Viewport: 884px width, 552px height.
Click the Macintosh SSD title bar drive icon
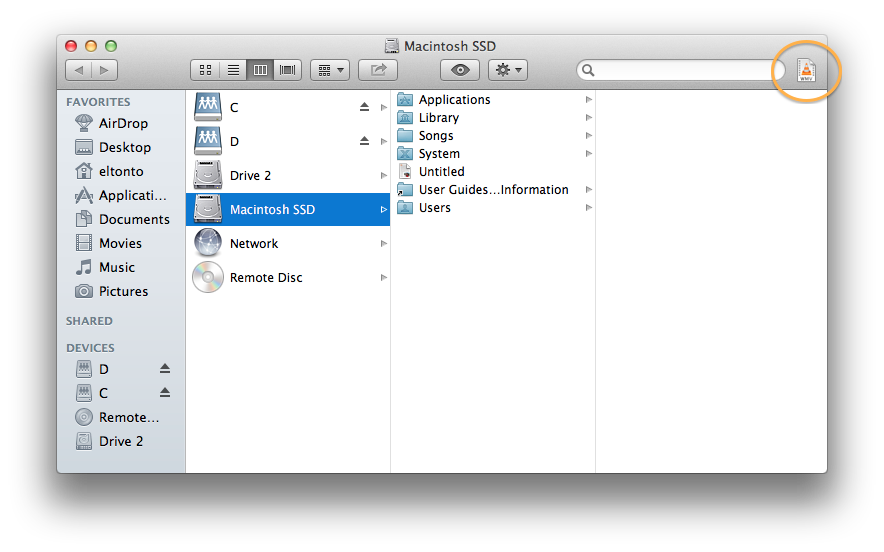(391, 46)
